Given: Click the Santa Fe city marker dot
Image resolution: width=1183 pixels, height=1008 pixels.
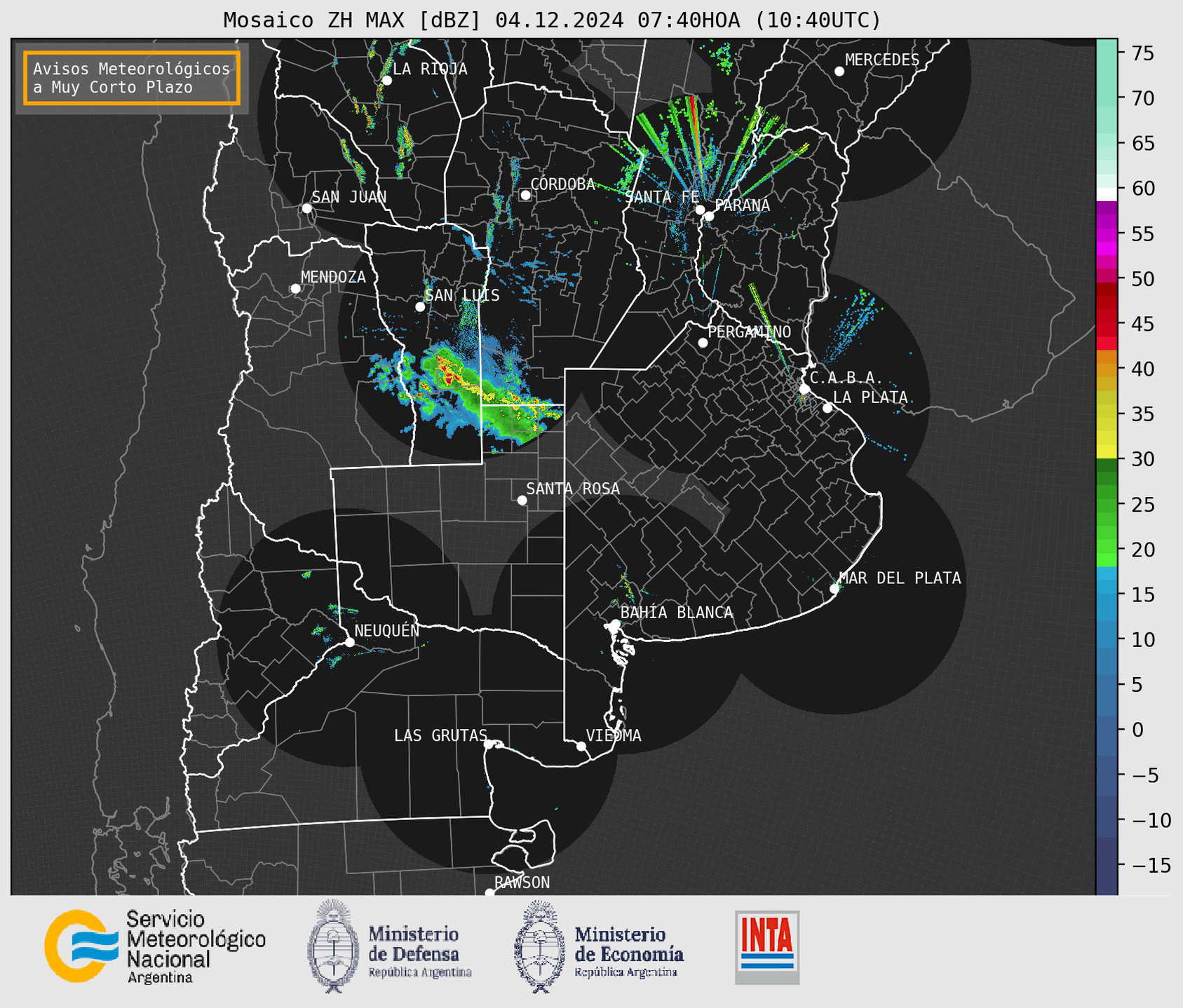Looking at the screenshot, I should pos(700,210).
